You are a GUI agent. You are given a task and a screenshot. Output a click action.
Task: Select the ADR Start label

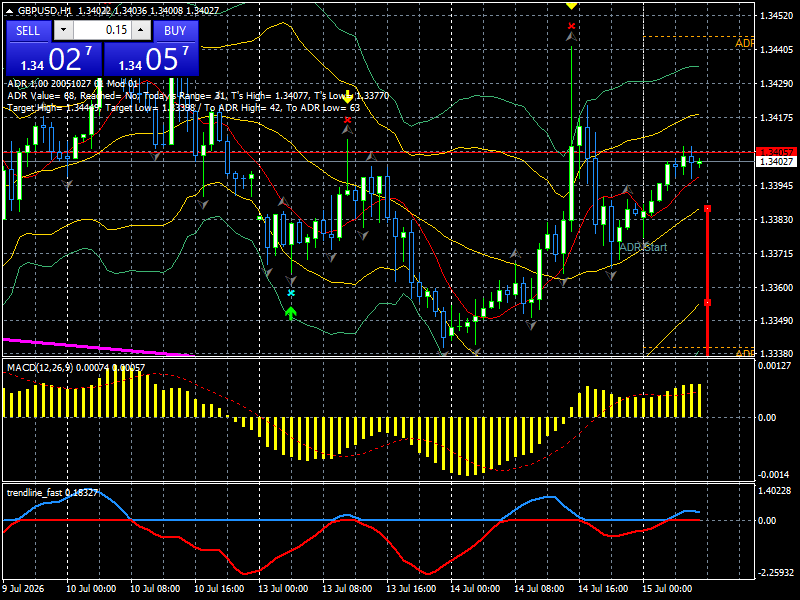643,247
